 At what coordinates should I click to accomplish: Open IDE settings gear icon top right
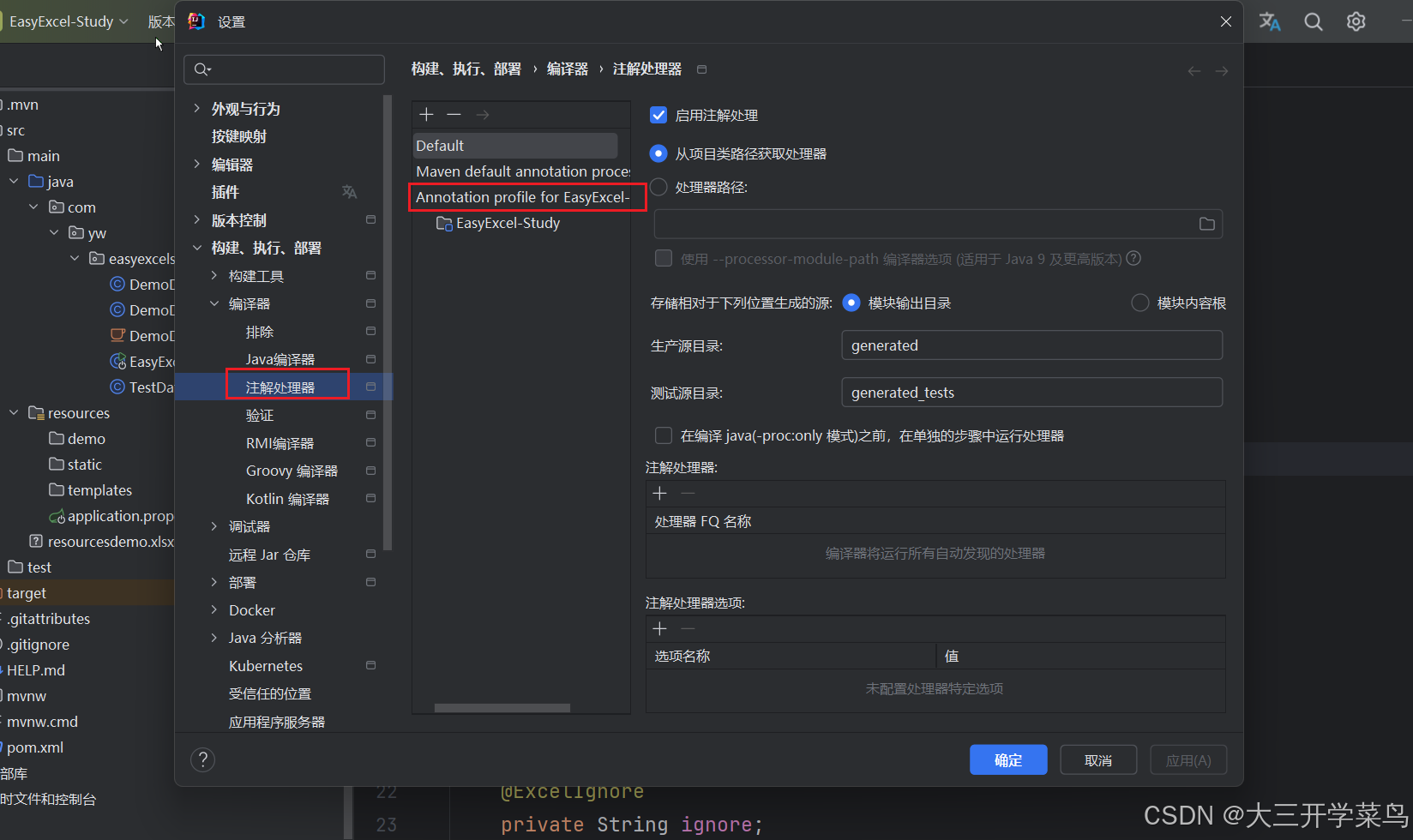1356,21
